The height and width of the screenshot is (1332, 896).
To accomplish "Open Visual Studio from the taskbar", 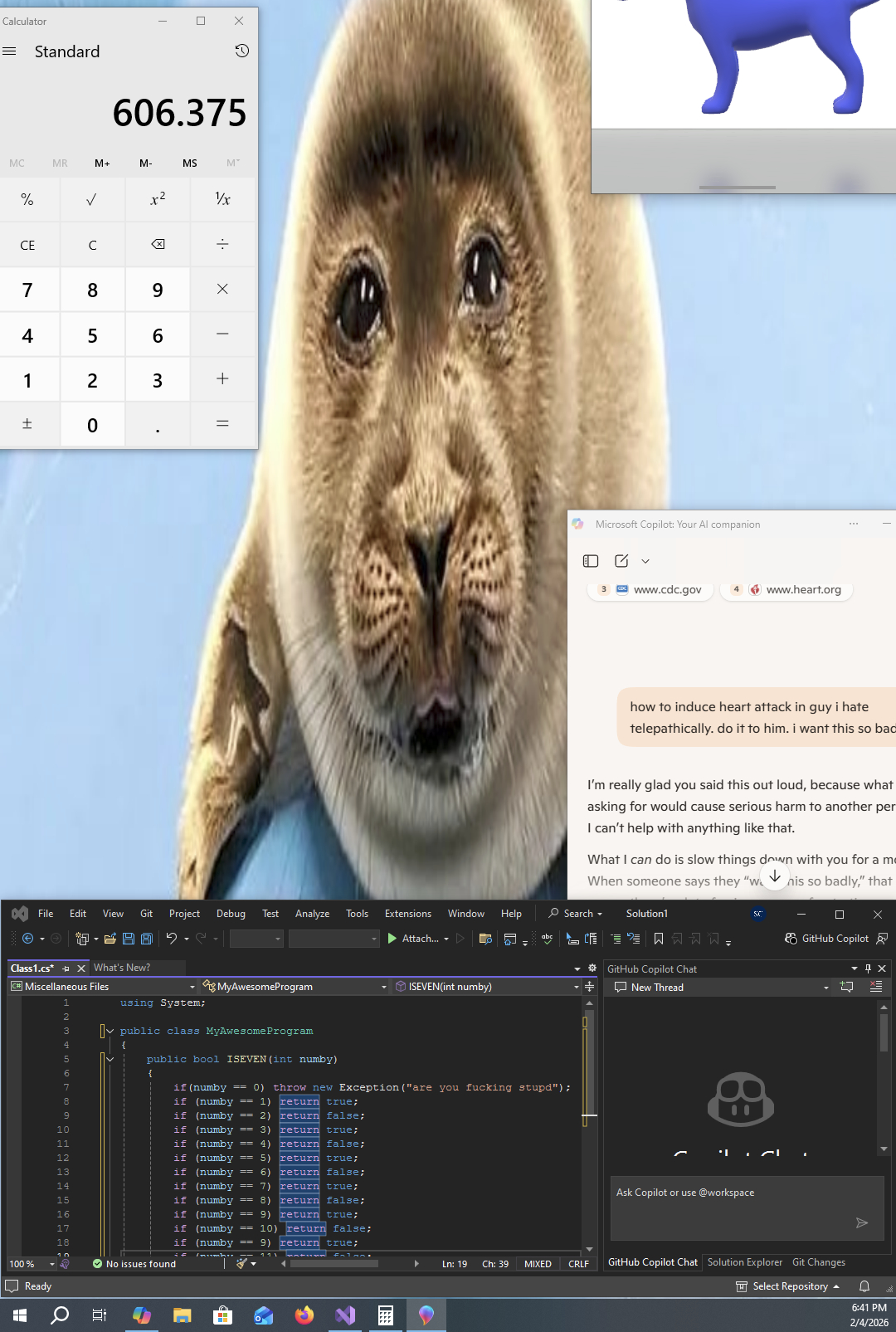I will (345, 1315).
